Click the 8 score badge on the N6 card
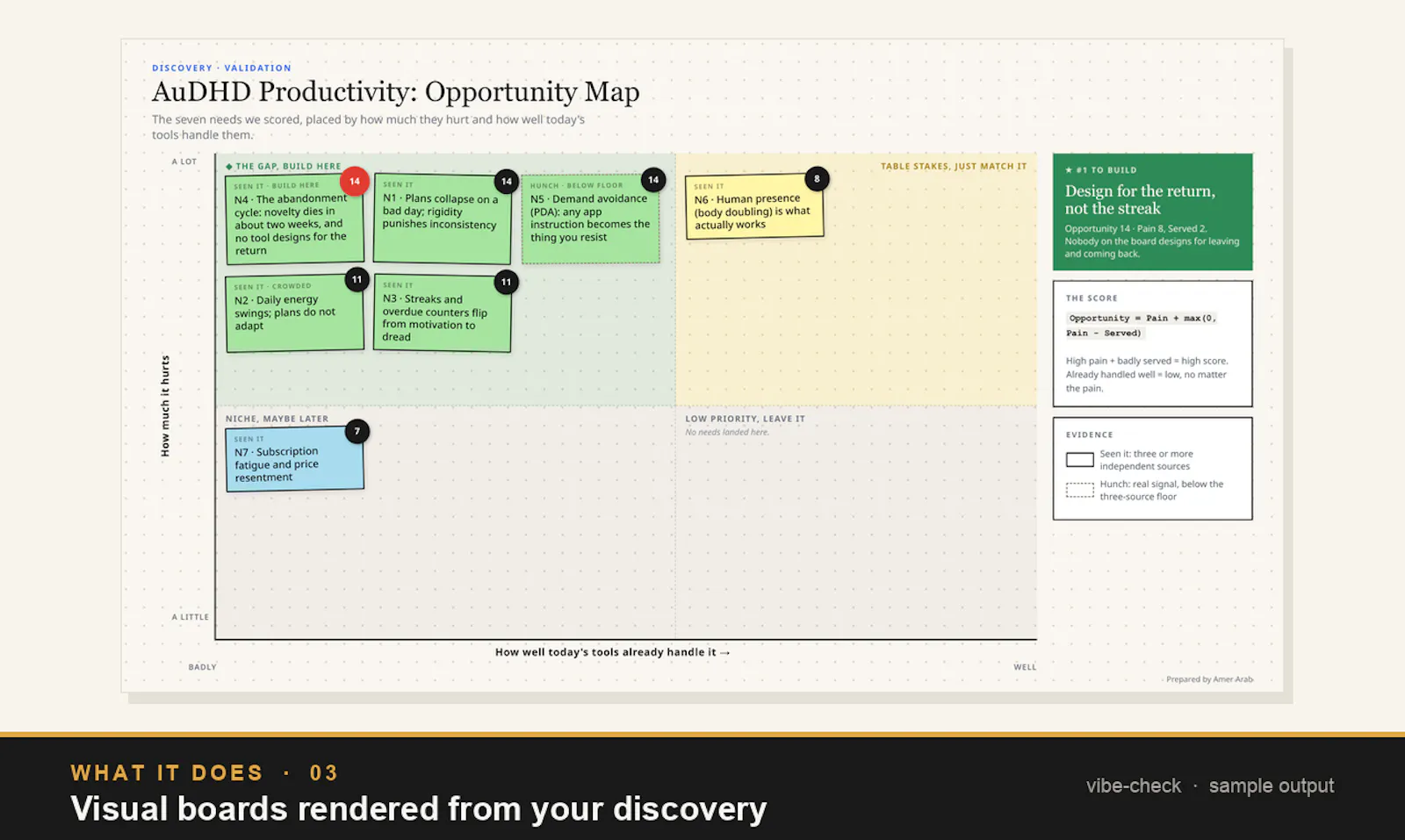Screen dimensions: 1405x840 click(x=817, y=179)
